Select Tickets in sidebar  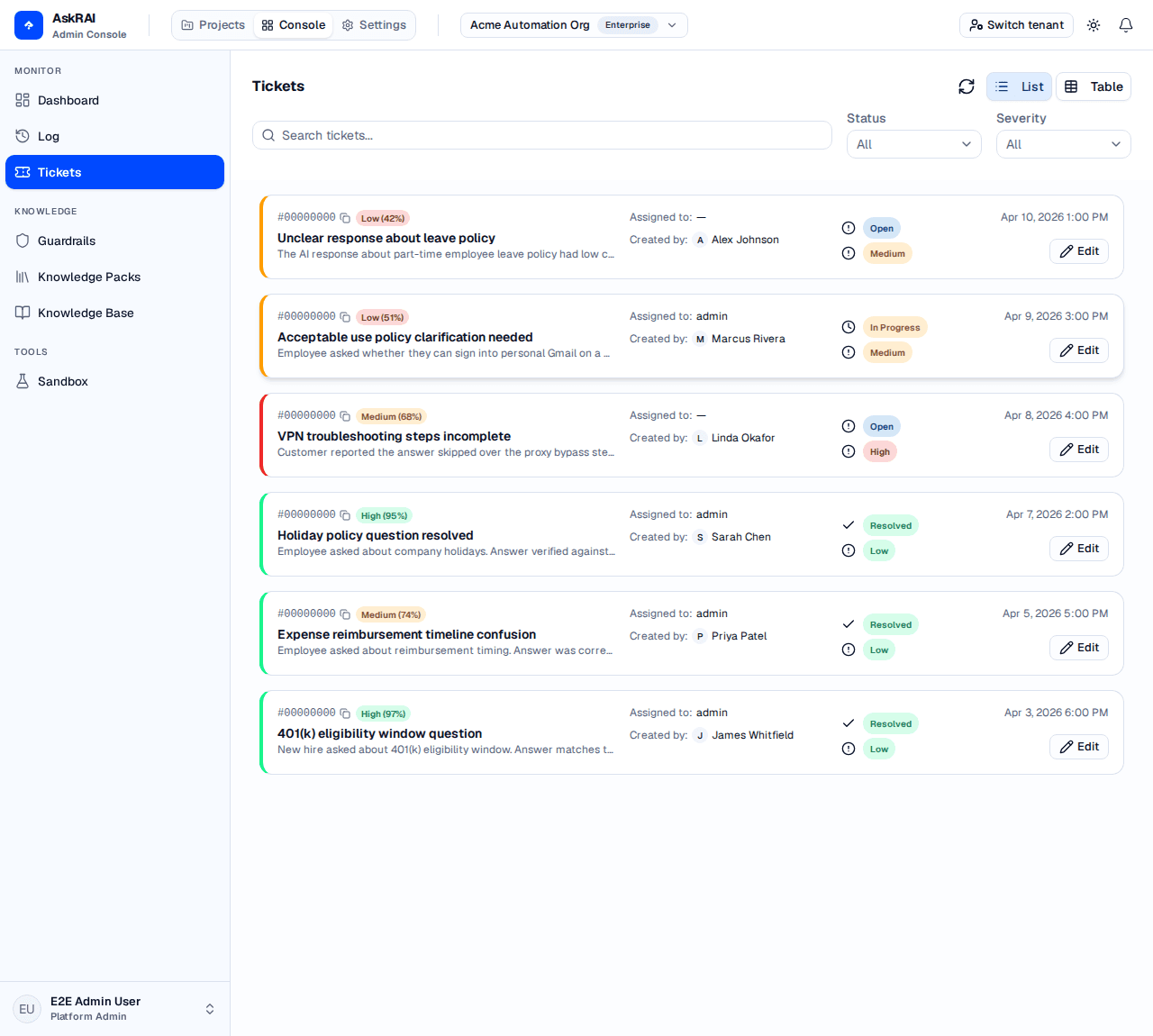click(x=114, y=172)
